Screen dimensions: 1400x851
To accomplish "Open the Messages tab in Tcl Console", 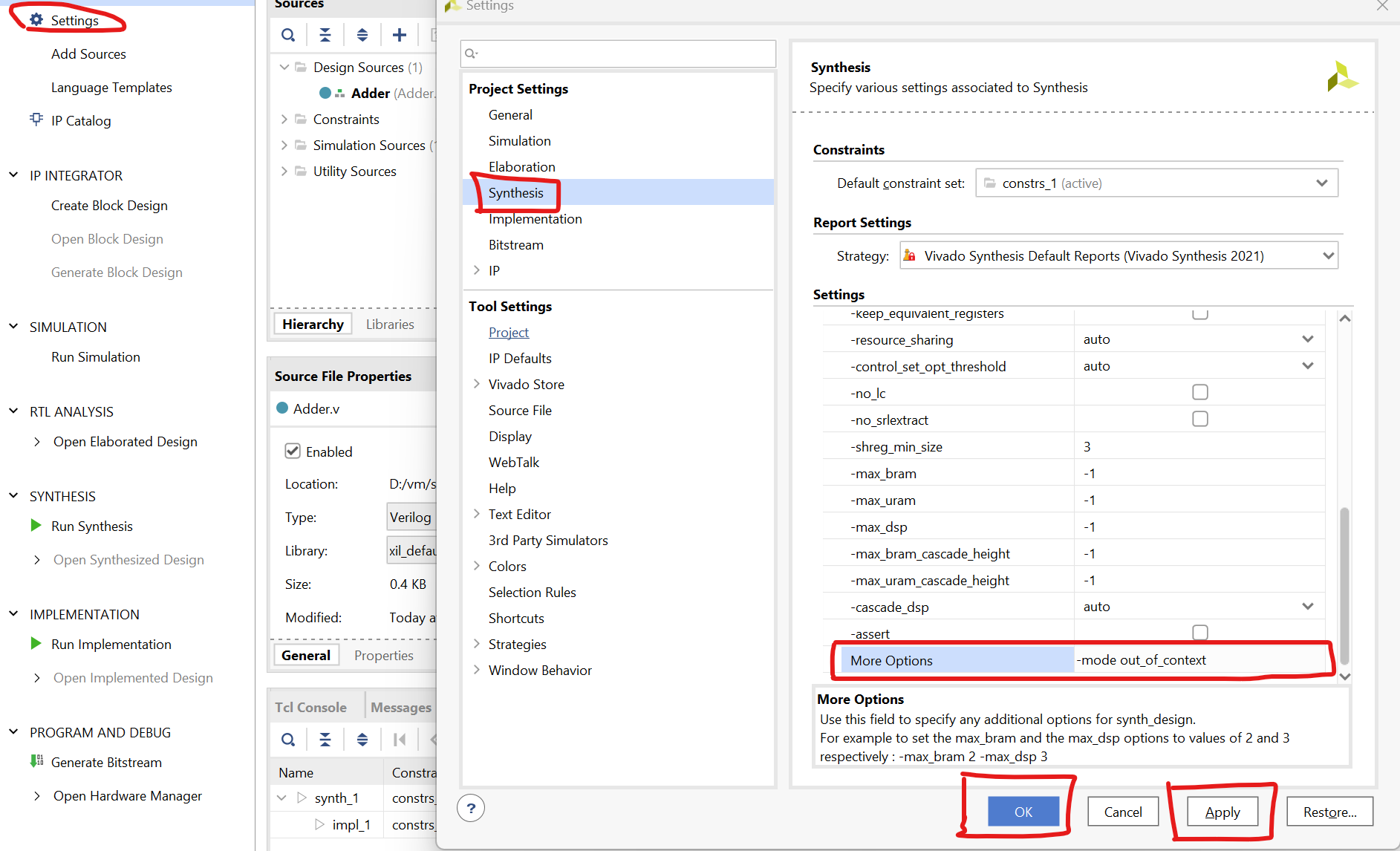I will click(x=401, y=707).
